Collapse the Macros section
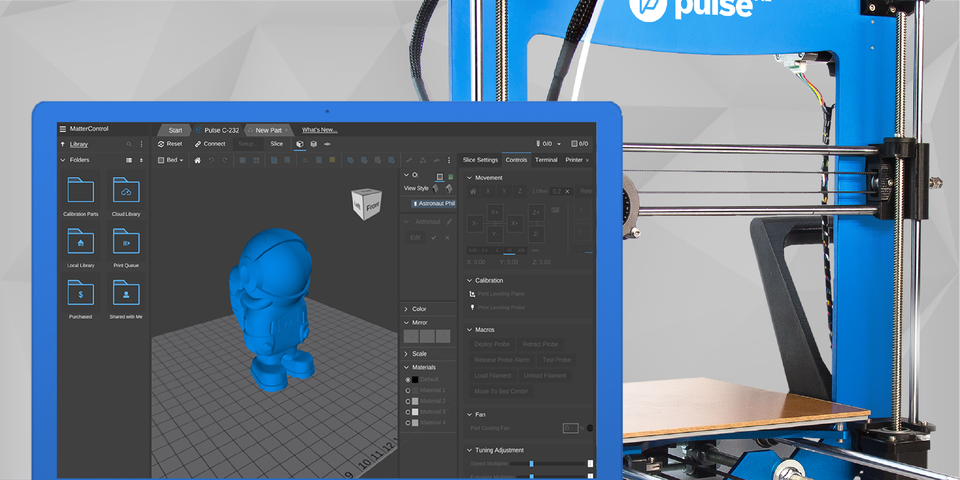Image resolution: width=960 pixels, height=480 pixels. coord(470,330)
